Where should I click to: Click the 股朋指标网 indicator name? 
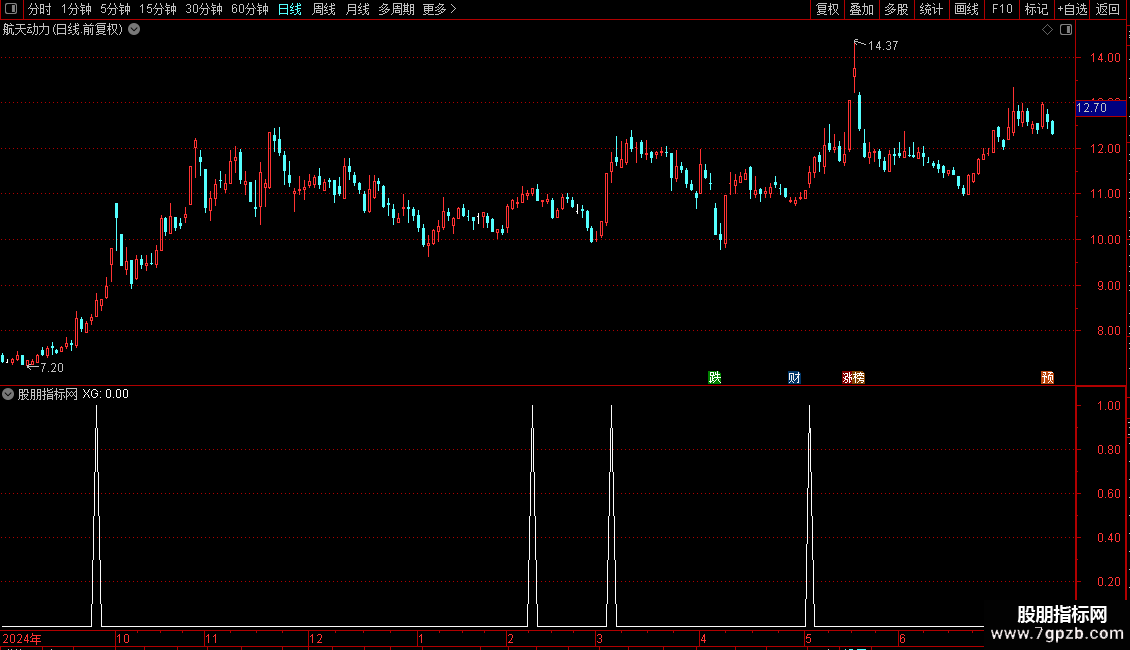[48, 394]
